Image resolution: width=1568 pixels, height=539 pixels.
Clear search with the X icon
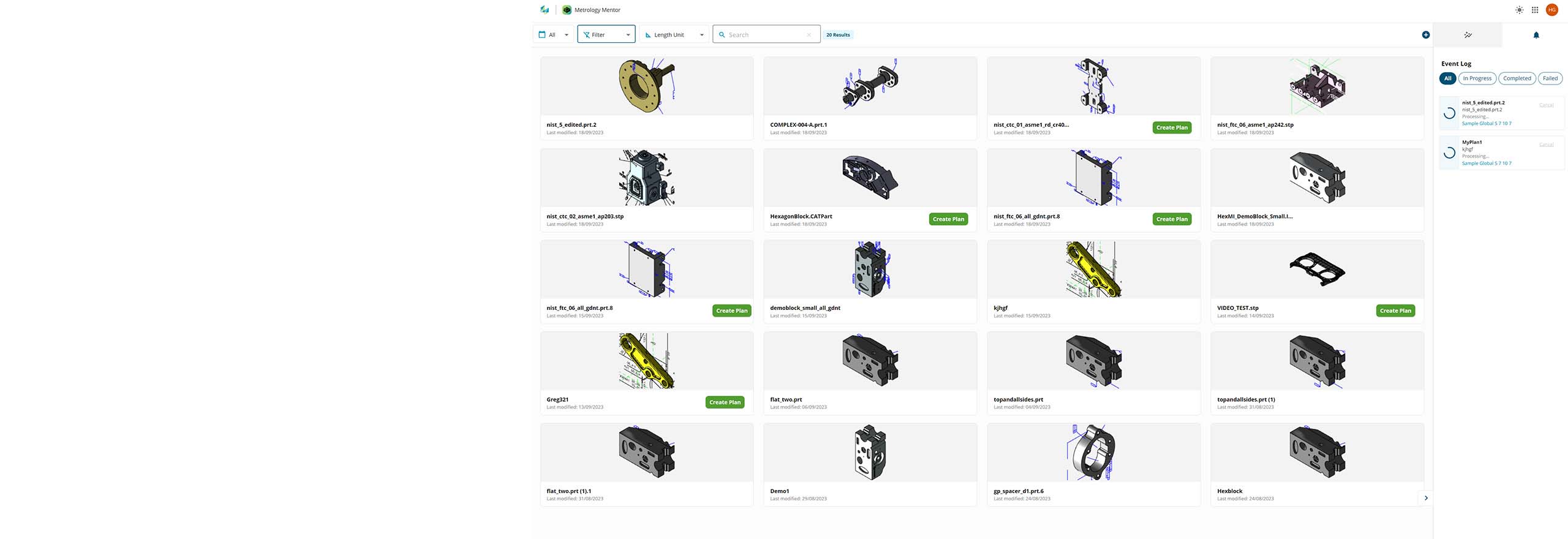(x=809, y=35)
